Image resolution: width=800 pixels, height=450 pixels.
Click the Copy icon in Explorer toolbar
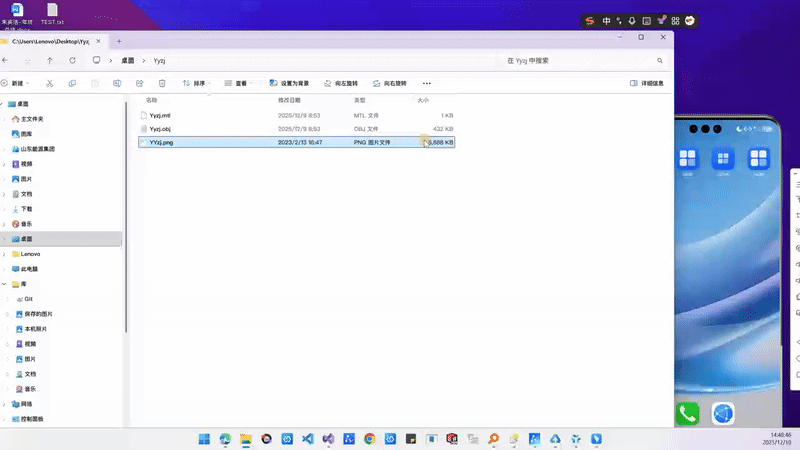(72, 83)
